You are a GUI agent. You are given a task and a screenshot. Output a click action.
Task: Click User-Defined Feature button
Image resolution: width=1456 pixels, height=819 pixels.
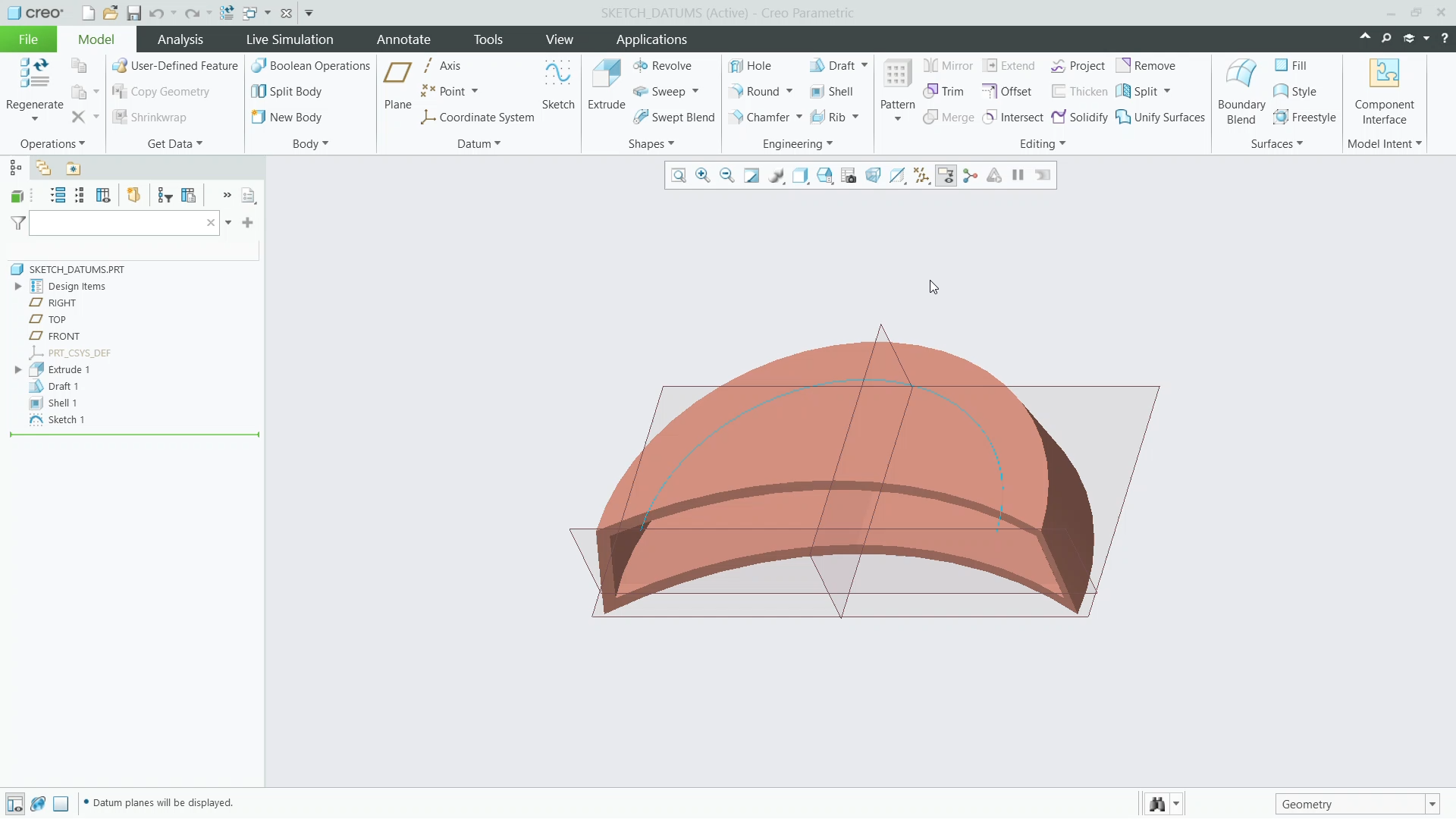click(x=175, y=66)
